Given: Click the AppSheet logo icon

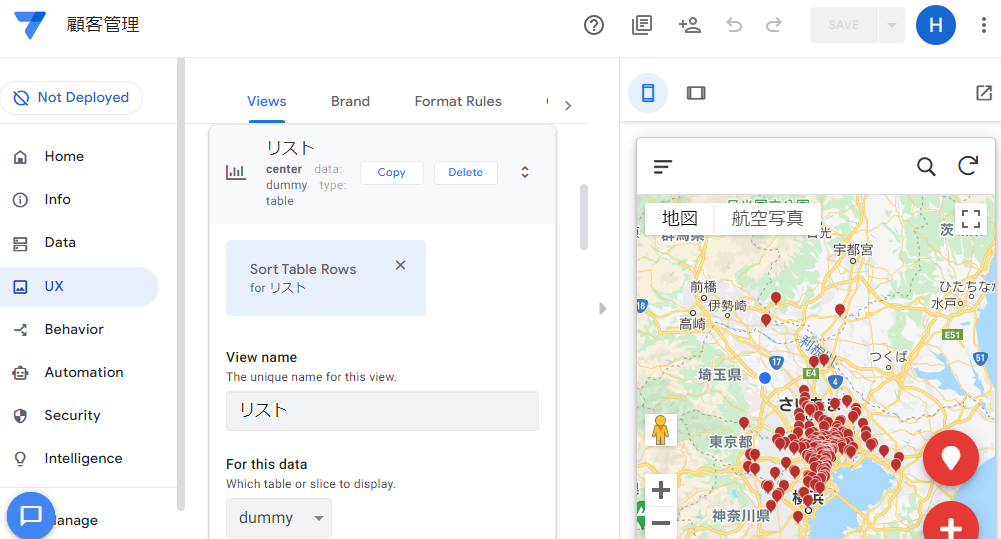Looking at the screenshot, I should pyautogui.click(x=30, y=25).
